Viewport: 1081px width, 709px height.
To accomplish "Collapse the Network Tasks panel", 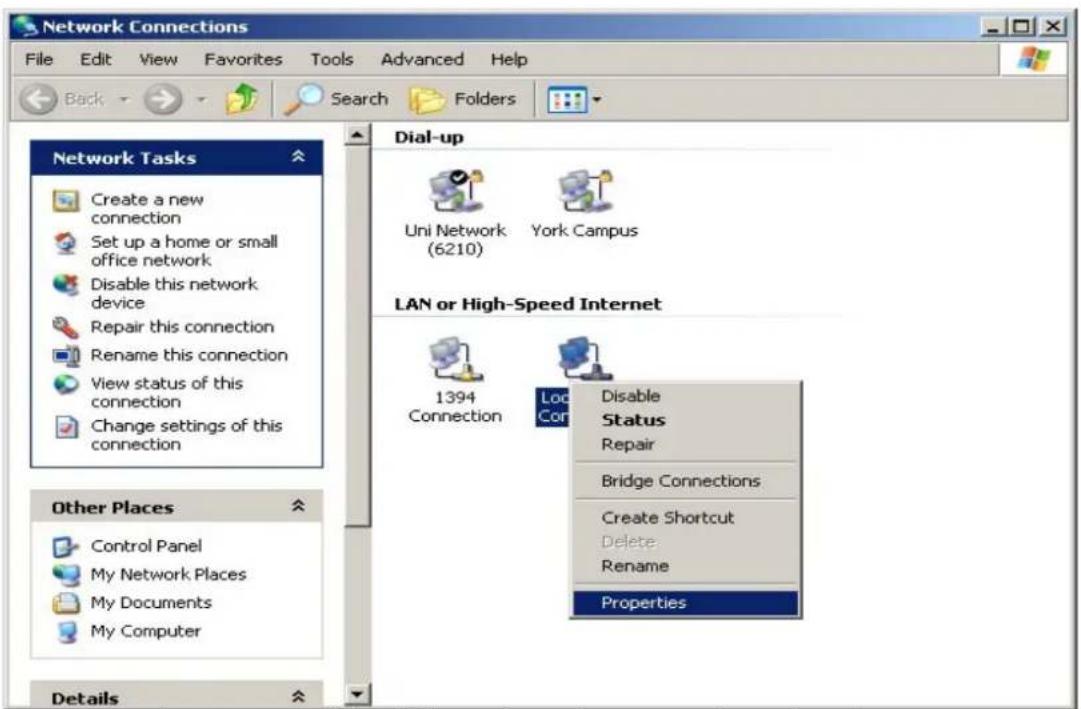I will pos(299,157).
